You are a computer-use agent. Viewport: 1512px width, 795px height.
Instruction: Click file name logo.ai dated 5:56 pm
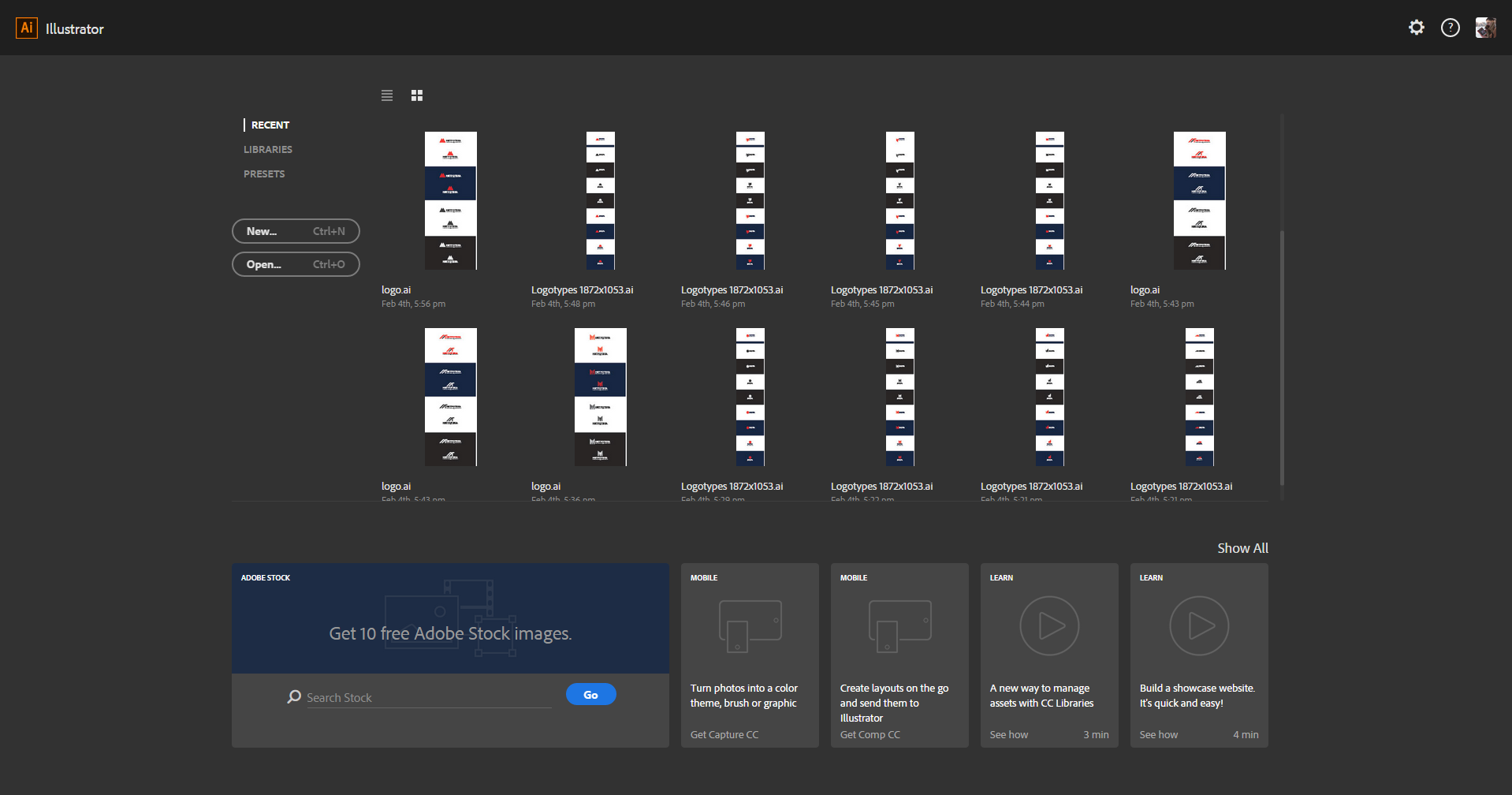(x=396, y=289)
